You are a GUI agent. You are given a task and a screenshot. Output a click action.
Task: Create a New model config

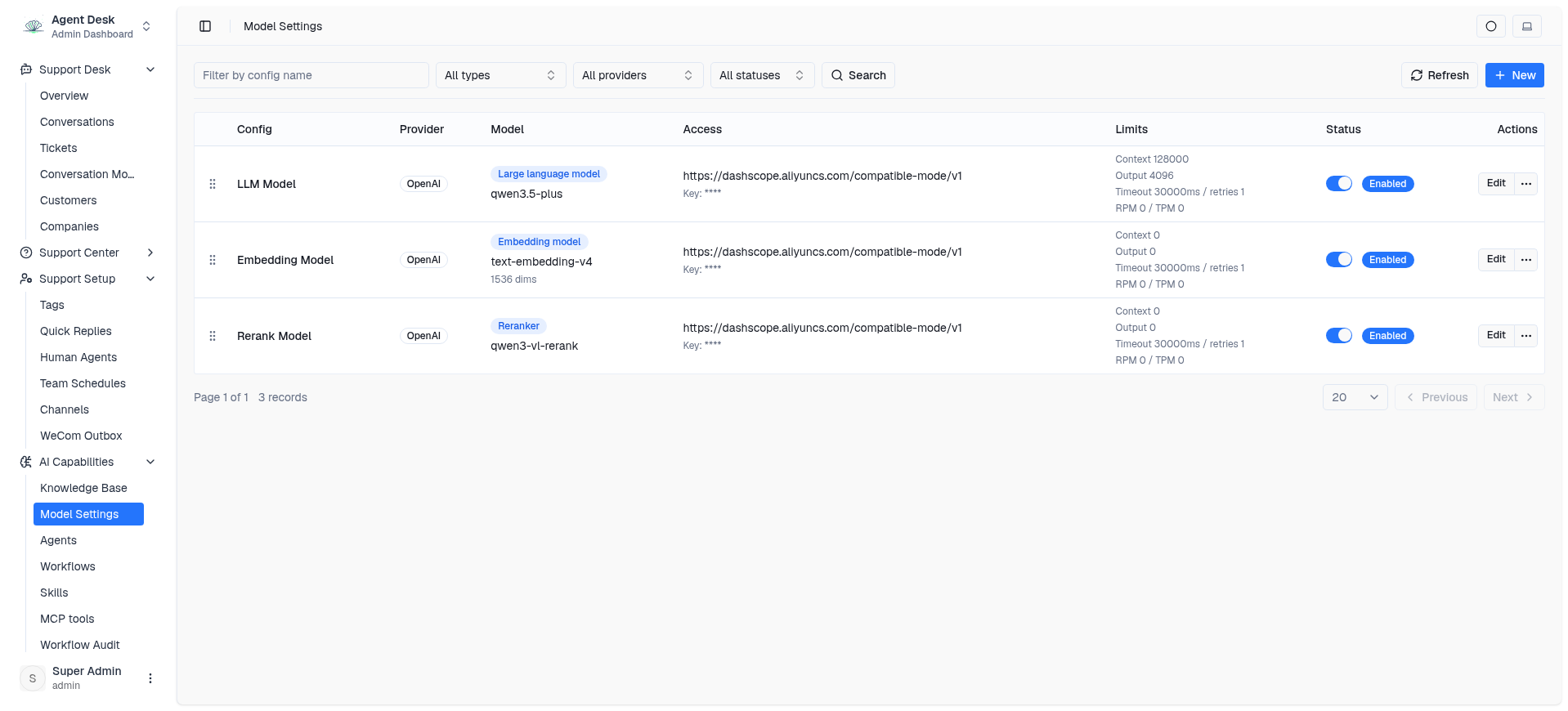coord(1515,75)
